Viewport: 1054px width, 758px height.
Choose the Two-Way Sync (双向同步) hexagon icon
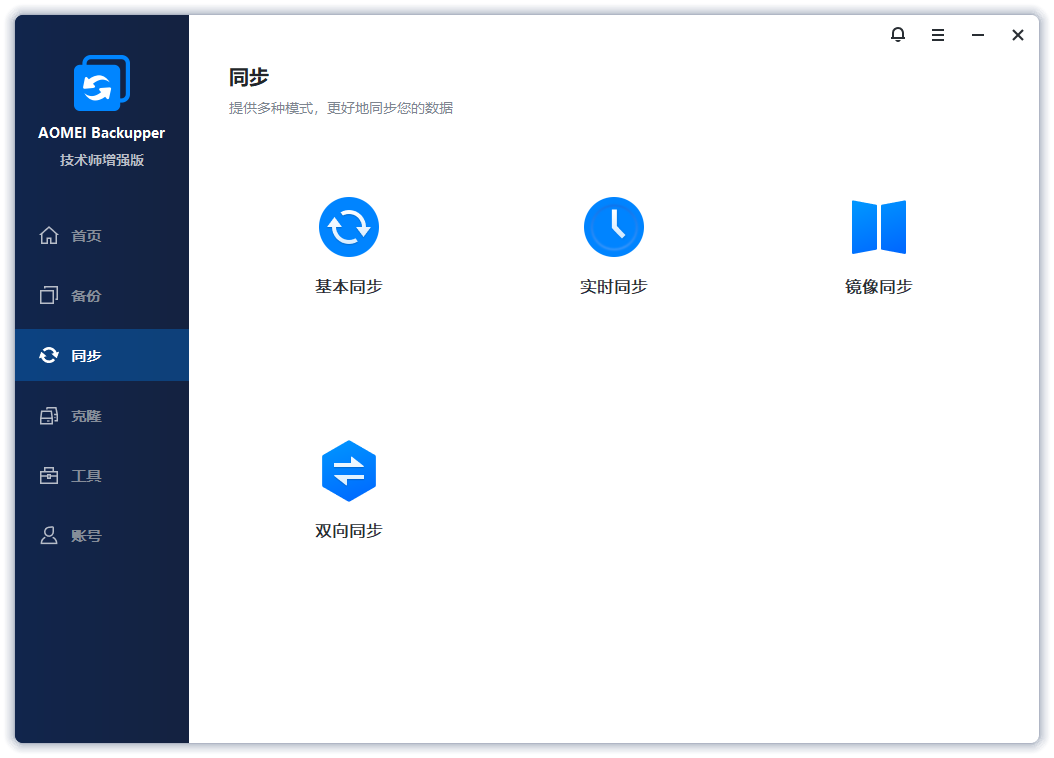[x=348, y=470]
